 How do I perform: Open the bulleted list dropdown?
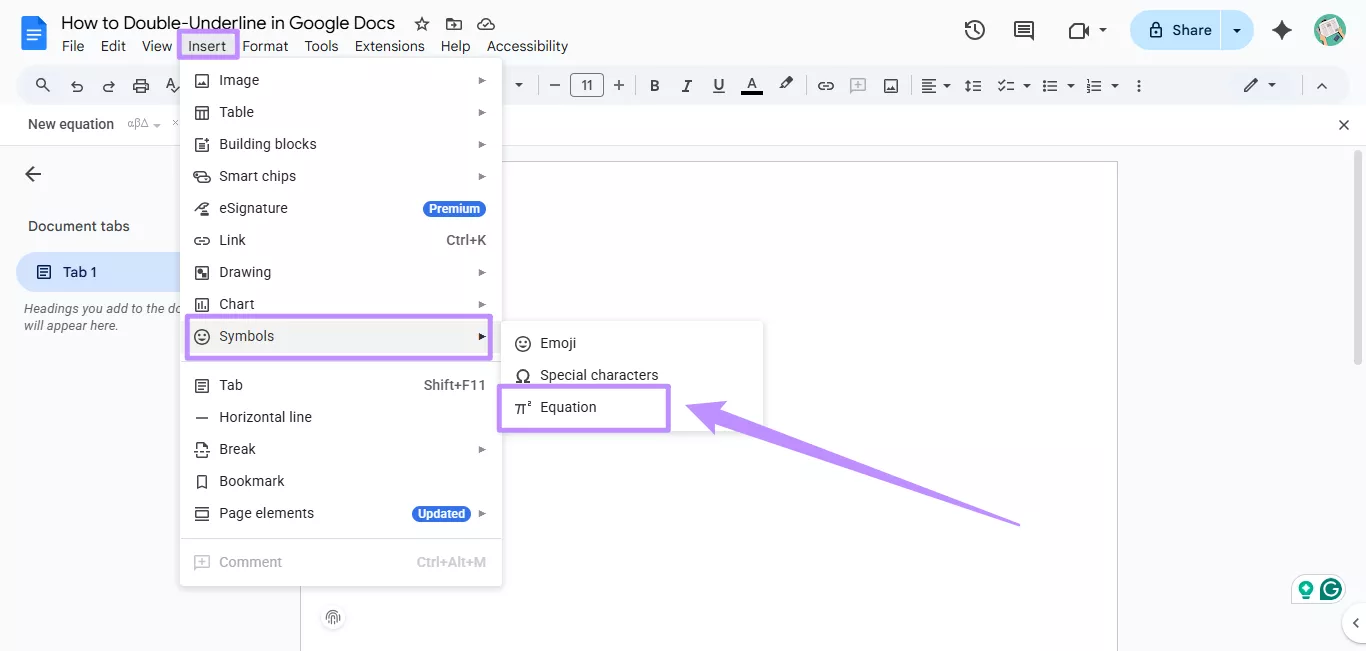1057,86
